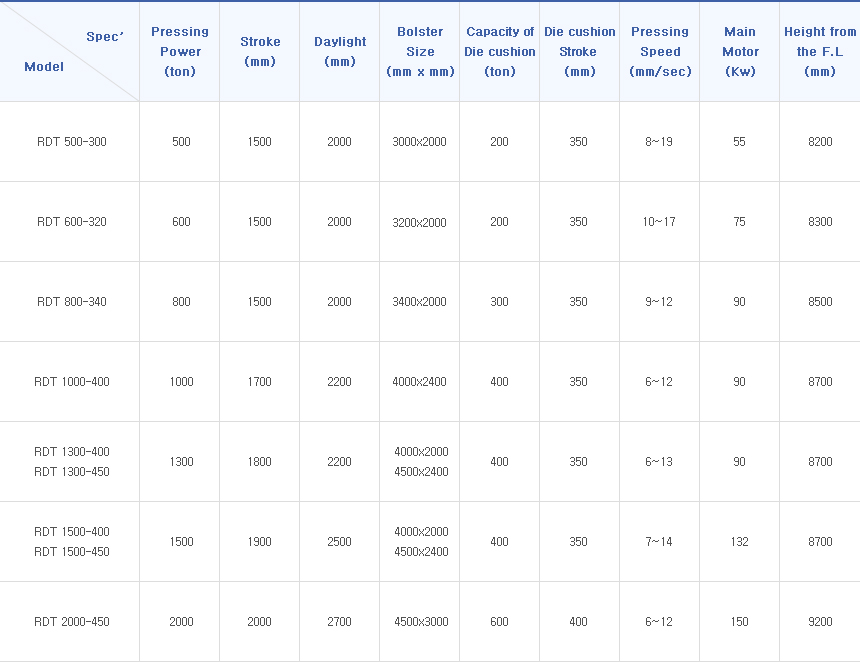Select the RDT 500-300 model name
The image size is (860, 662).
[71, 142]
